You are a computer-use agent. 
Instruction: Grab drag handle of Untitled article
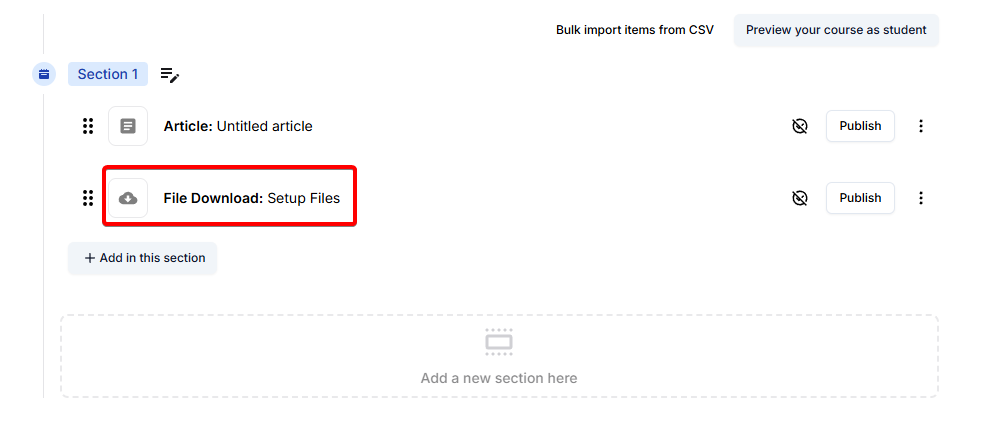(x=88, y=126)
